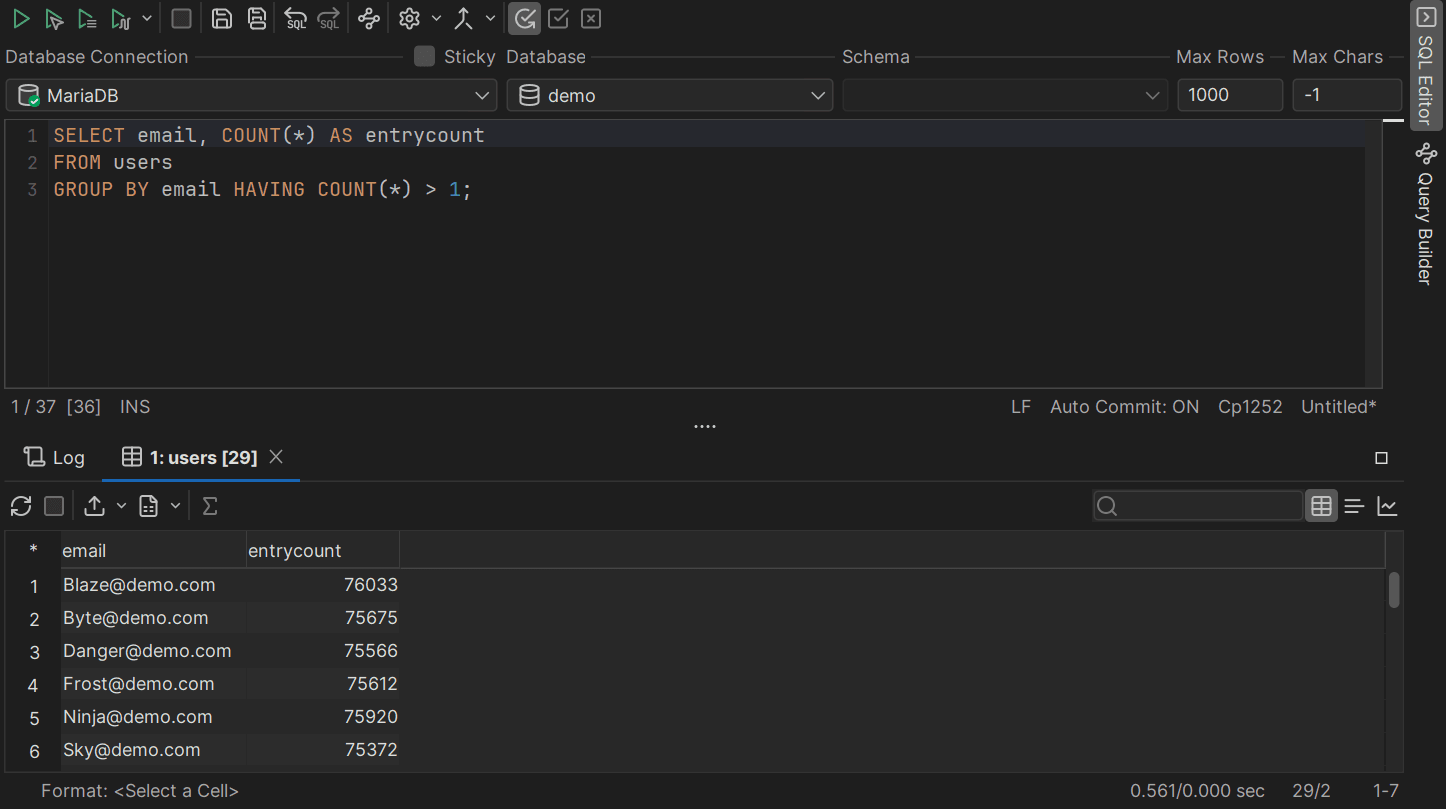
Task: Save the SQL file under a new name
Action: point(257,18)
